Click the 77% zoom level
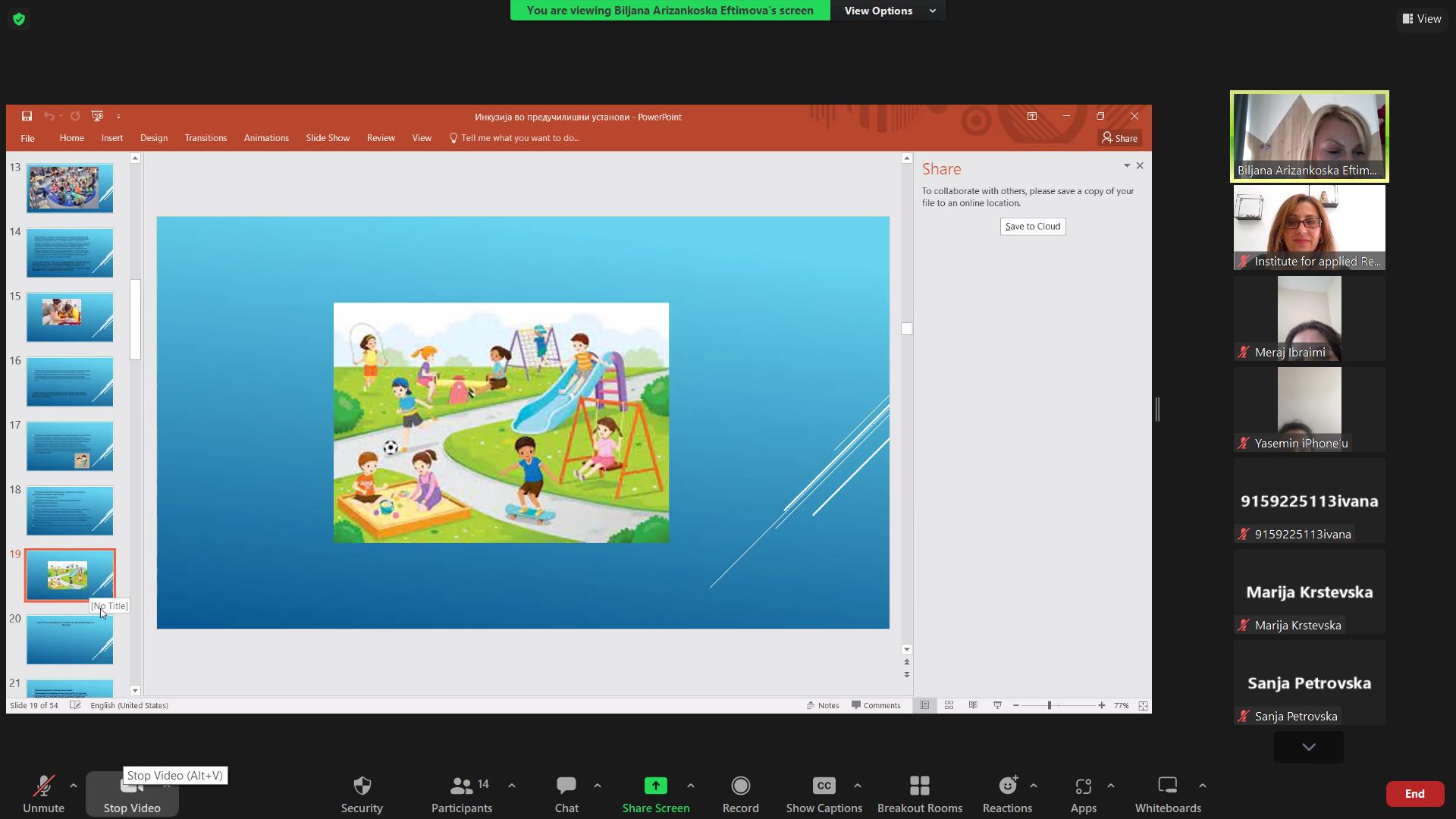The width and height of the screenshot is (1456, 819). tap(1121, 705)
